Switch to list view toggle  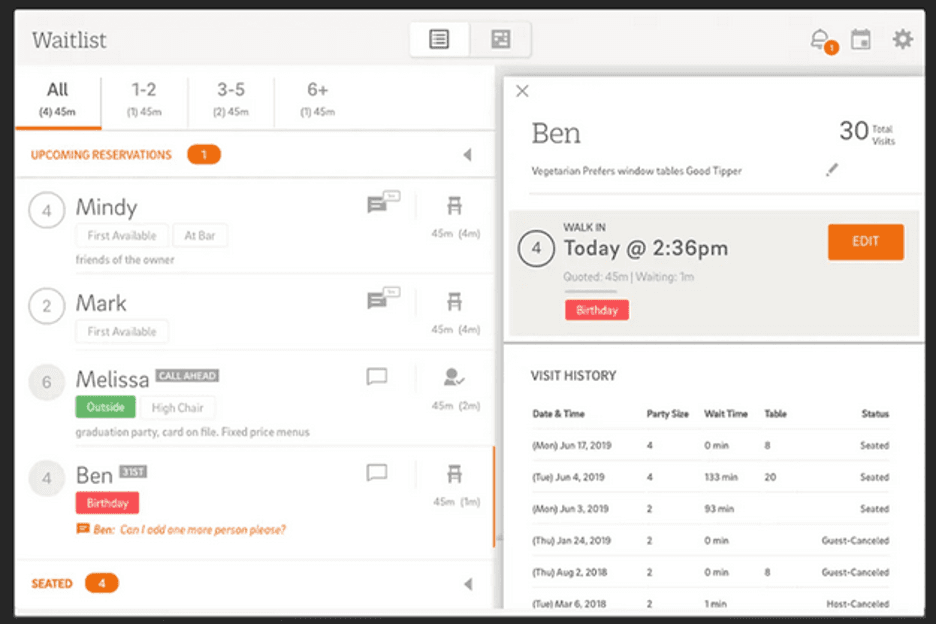pos(439,40)
